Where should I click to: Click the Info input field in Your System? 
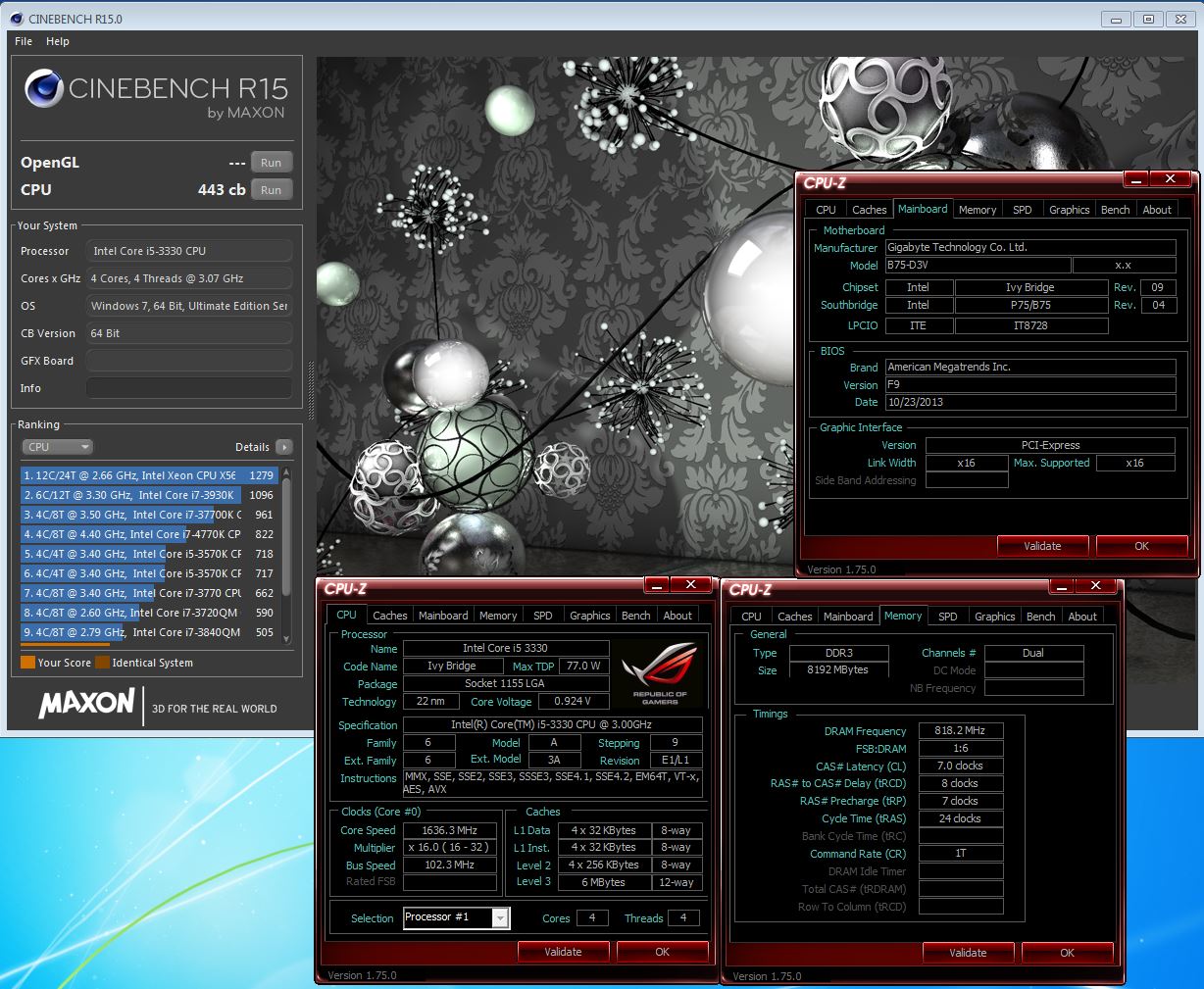coord(189,388)
